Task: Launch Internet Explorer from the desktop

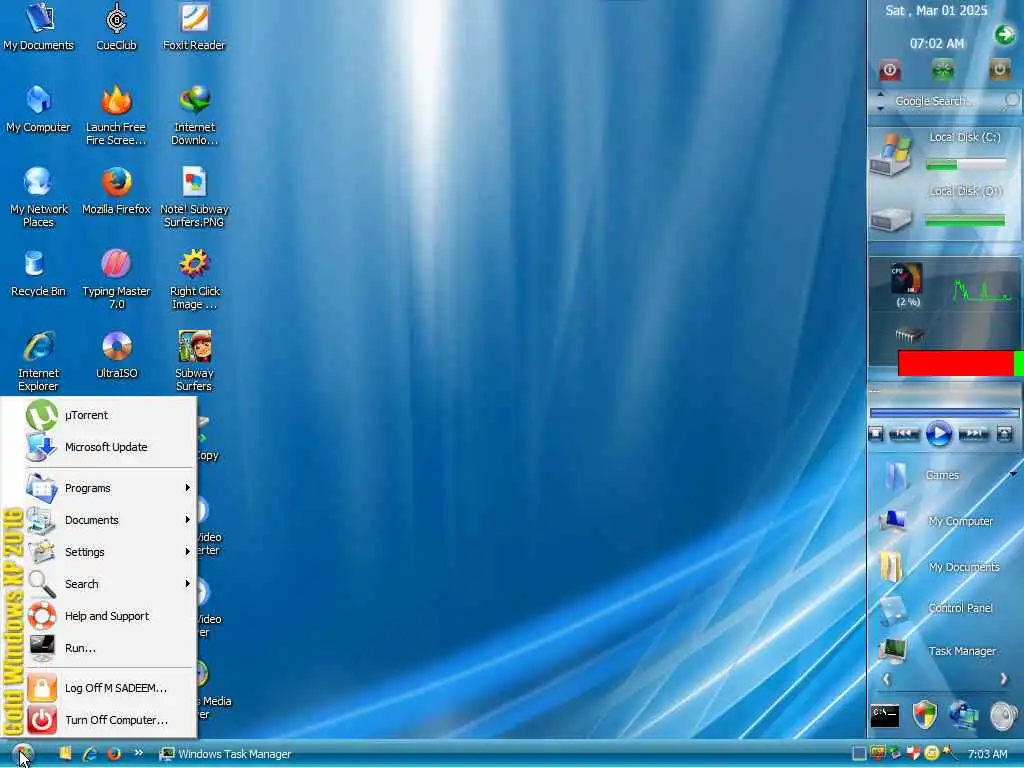Action: [39, 362]
